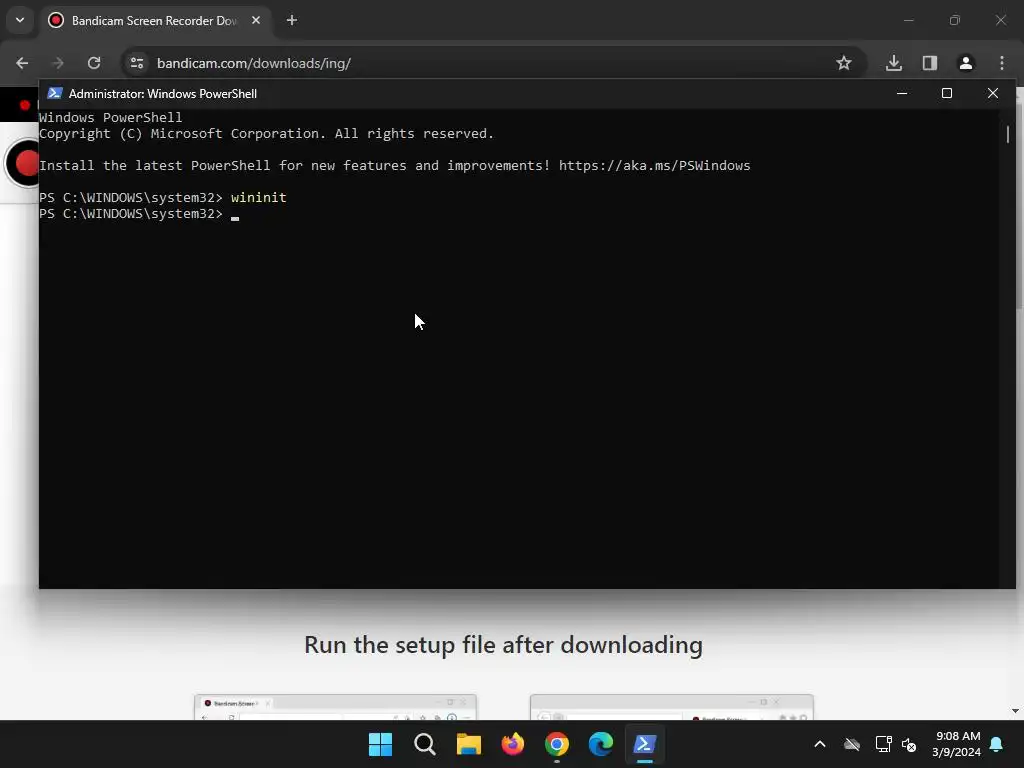The height and width of the screenshot is (768, 1024).
Task: Open Chrome downloads tray icon
Action: tap(894, 63)
